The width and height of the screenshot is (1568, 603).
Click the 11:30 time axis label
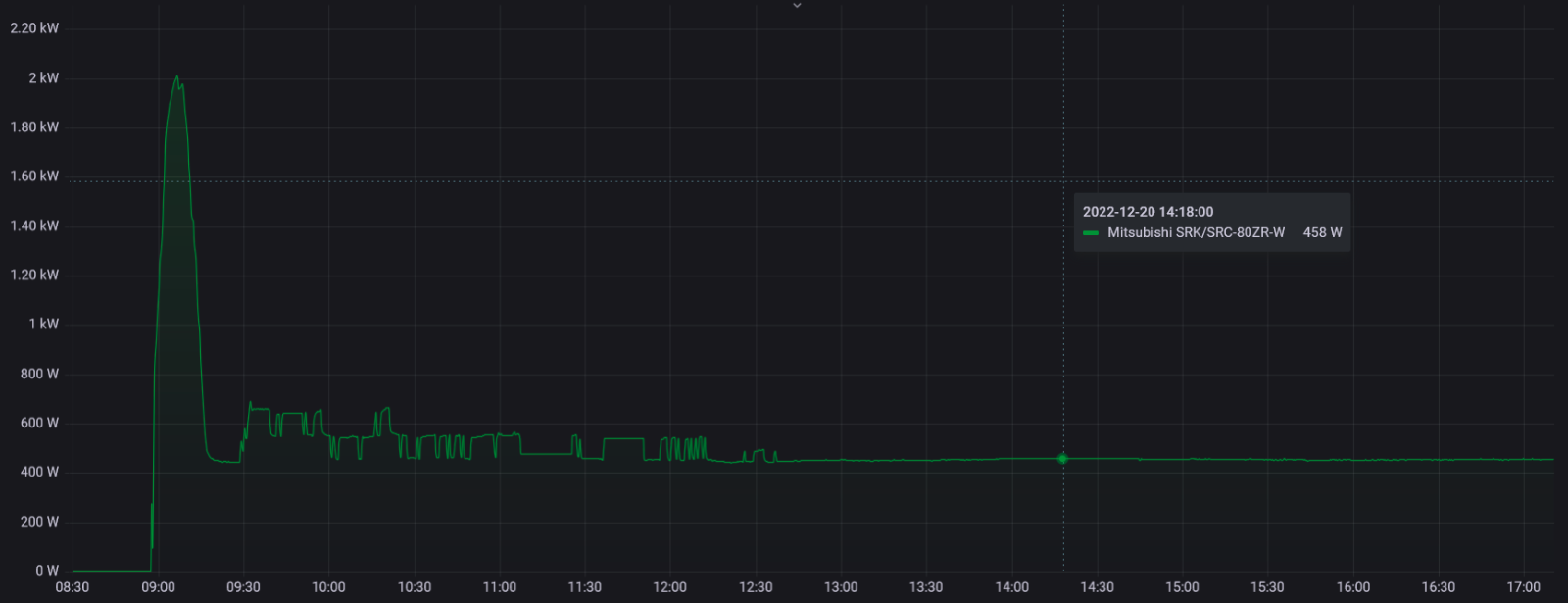[x=585, y=587]
